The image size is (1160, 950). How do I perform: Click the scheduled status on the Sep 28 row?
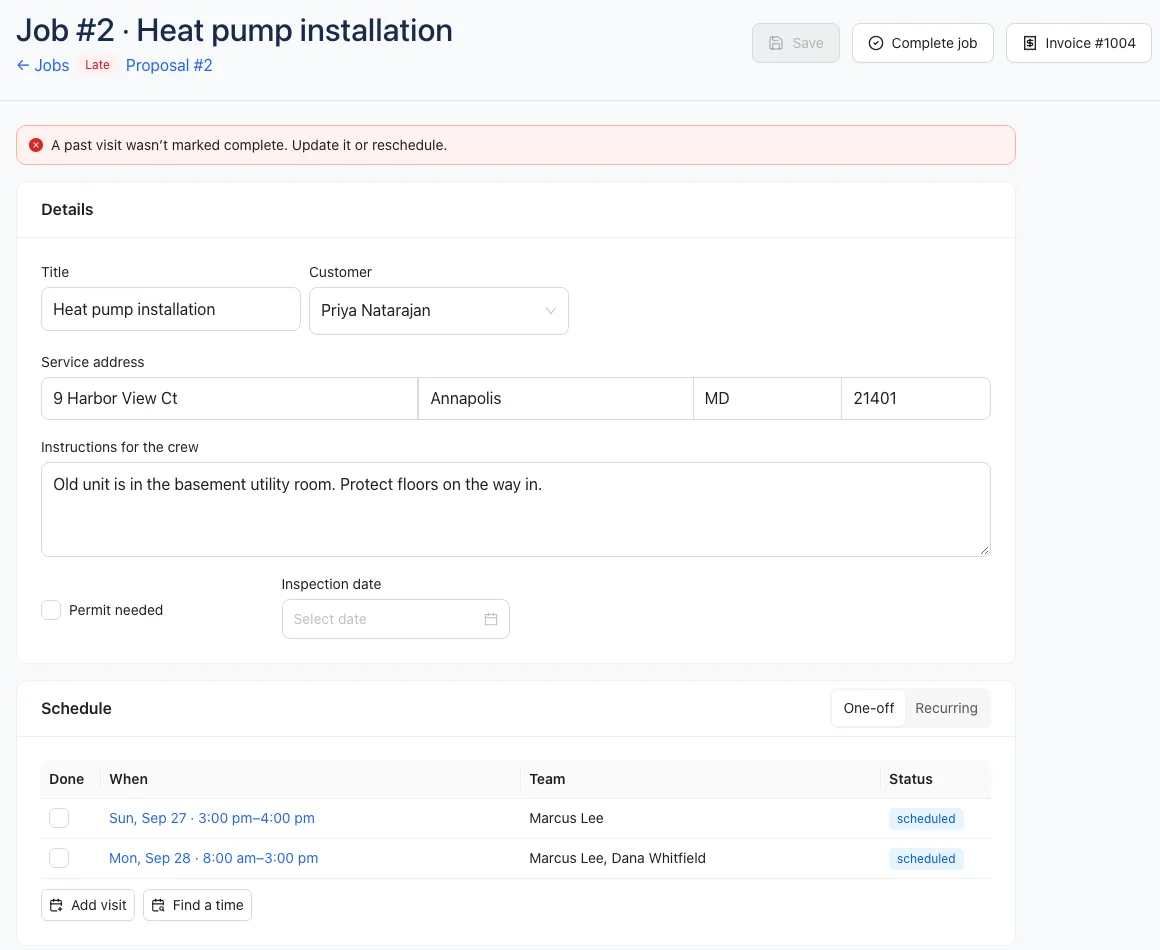tap(926, 858)
